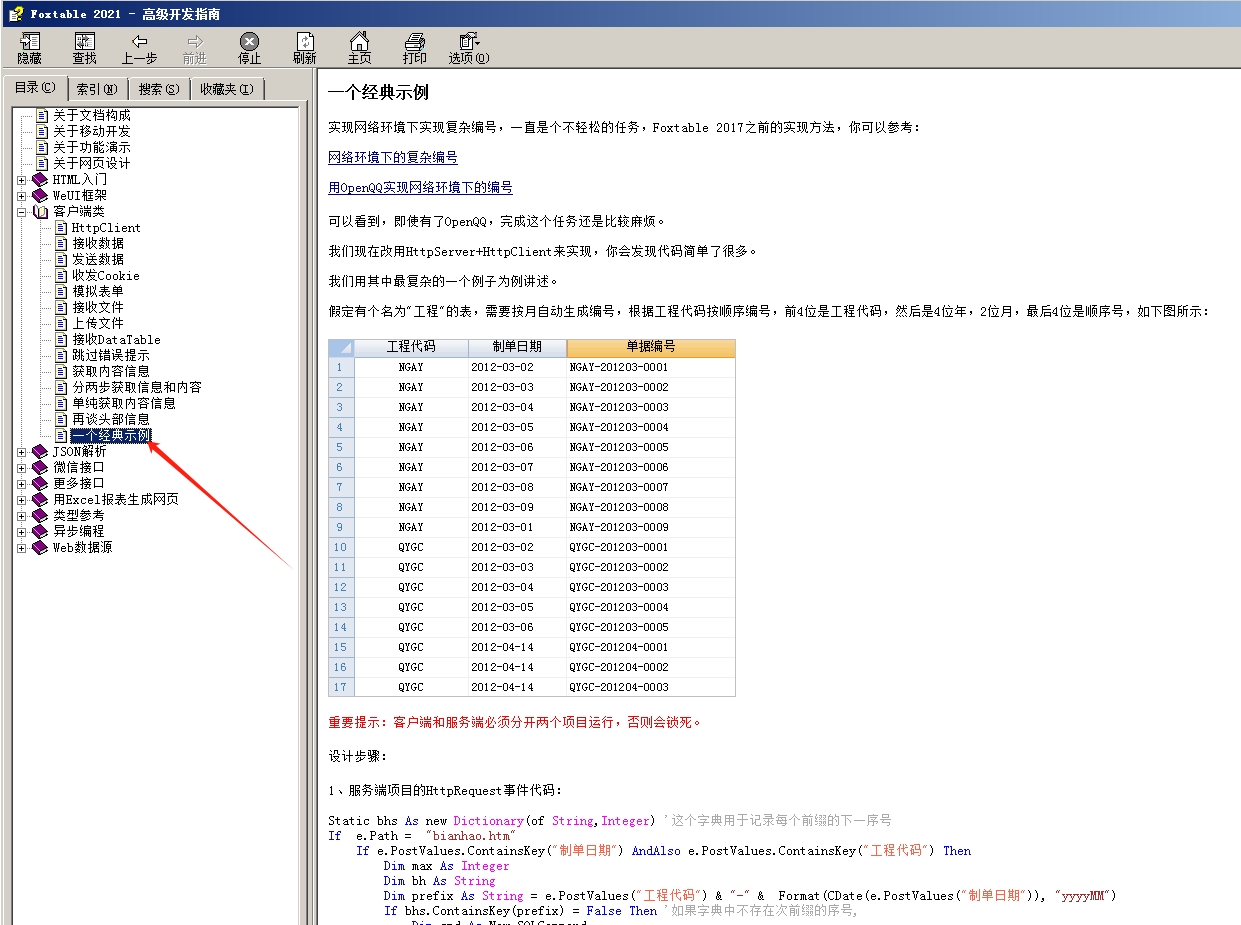Viewport: 1241px width, 925px height.
Task: Click the "bianhao.htm" string in the code
Action: [x=470, y=836]
